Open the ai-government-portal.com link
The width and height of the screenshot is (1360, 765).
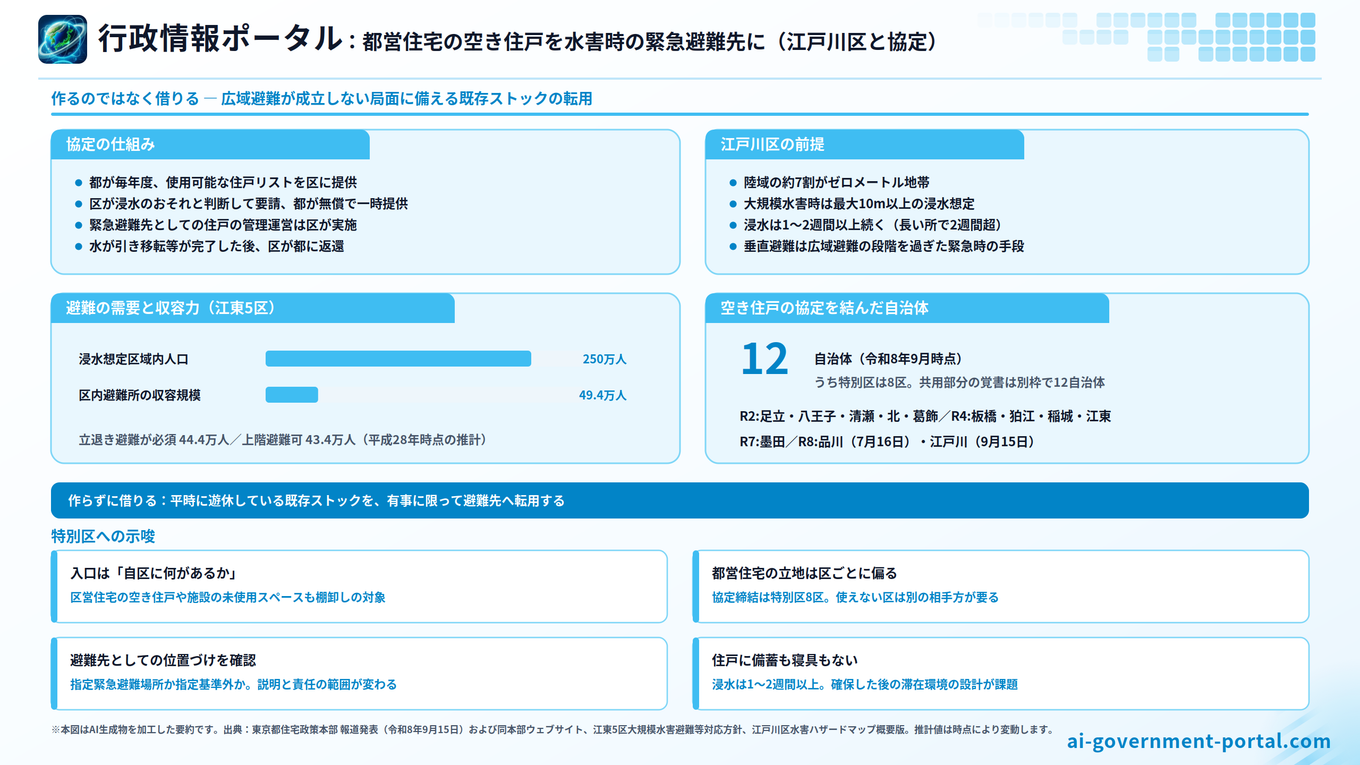point(1199,741)
